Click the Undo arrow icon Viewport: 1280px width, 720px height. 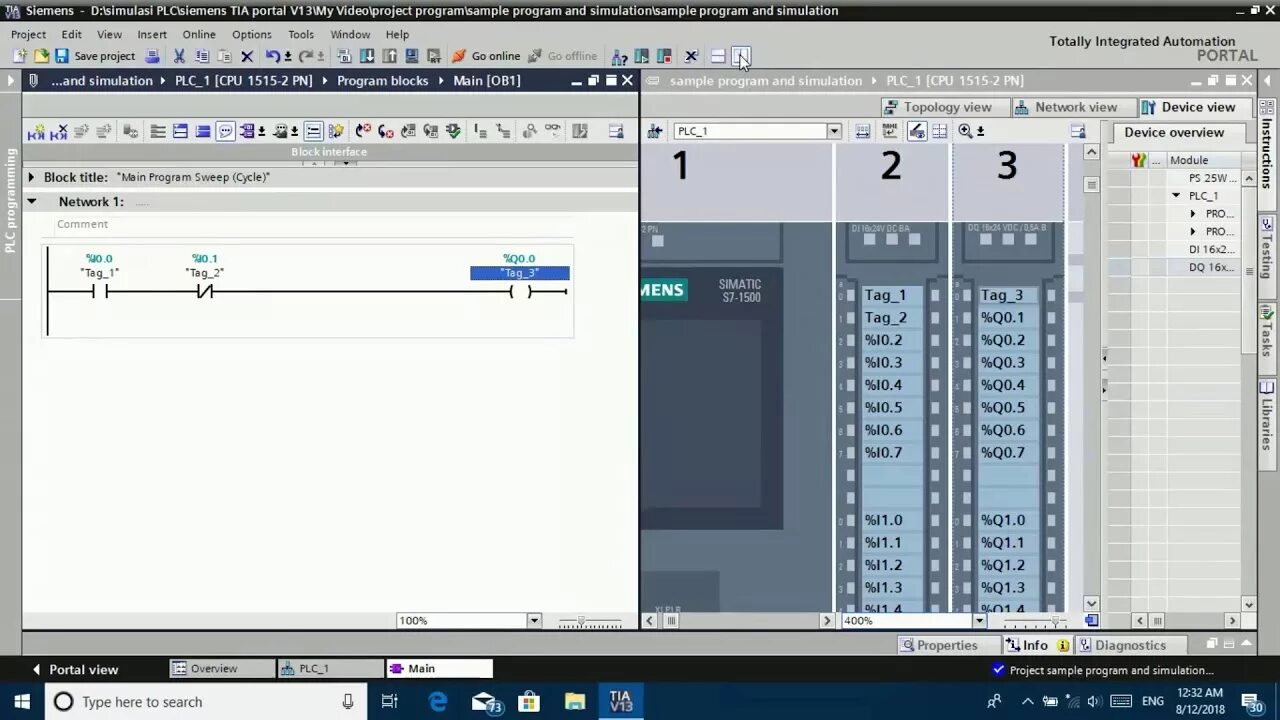[x=272, y=57]
